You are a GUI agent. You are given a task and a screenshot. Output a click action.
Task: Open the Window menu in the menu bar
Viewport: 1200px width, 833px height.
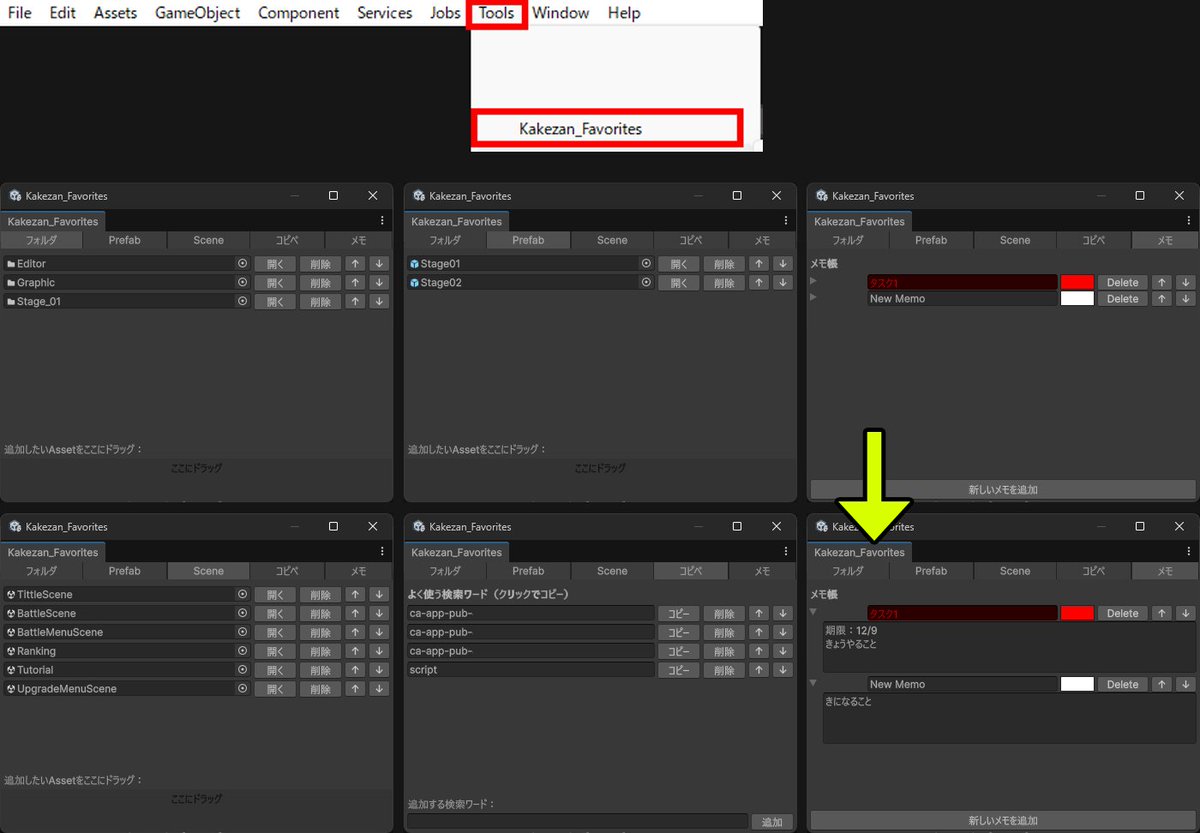[x=560, y=13]
